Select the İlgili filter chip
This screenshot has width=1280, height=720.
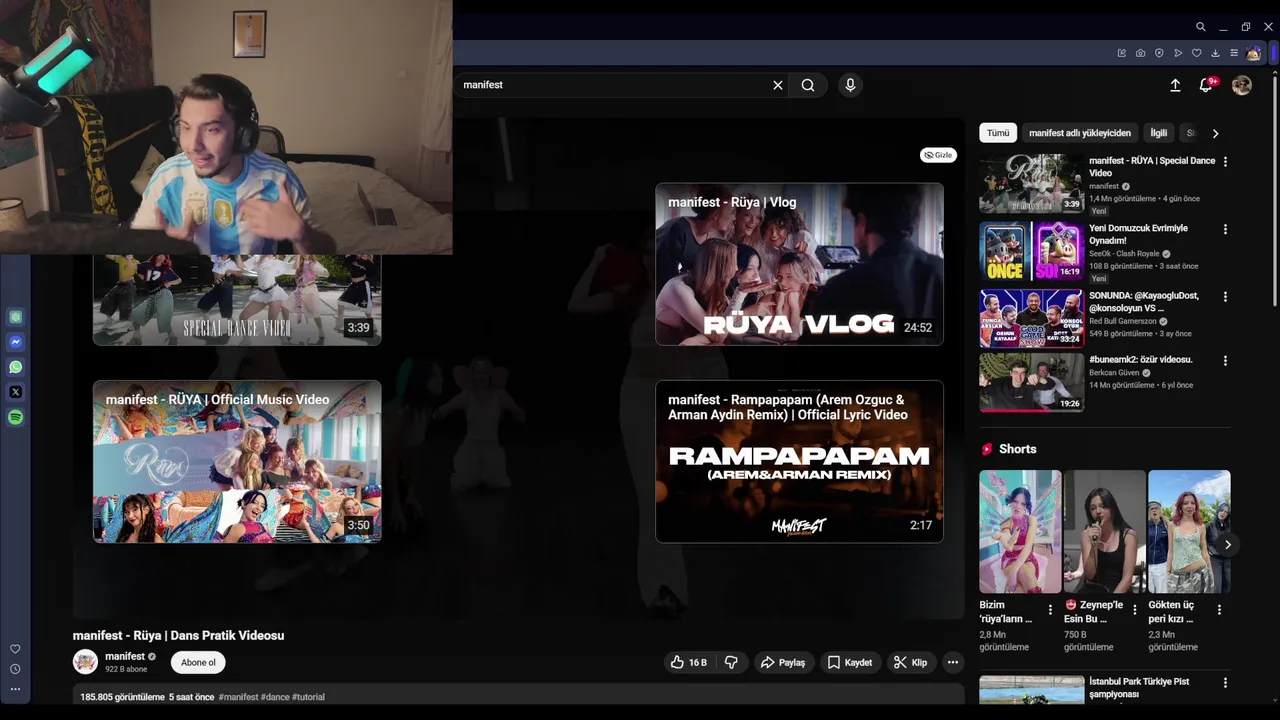tap(1159, 133)
